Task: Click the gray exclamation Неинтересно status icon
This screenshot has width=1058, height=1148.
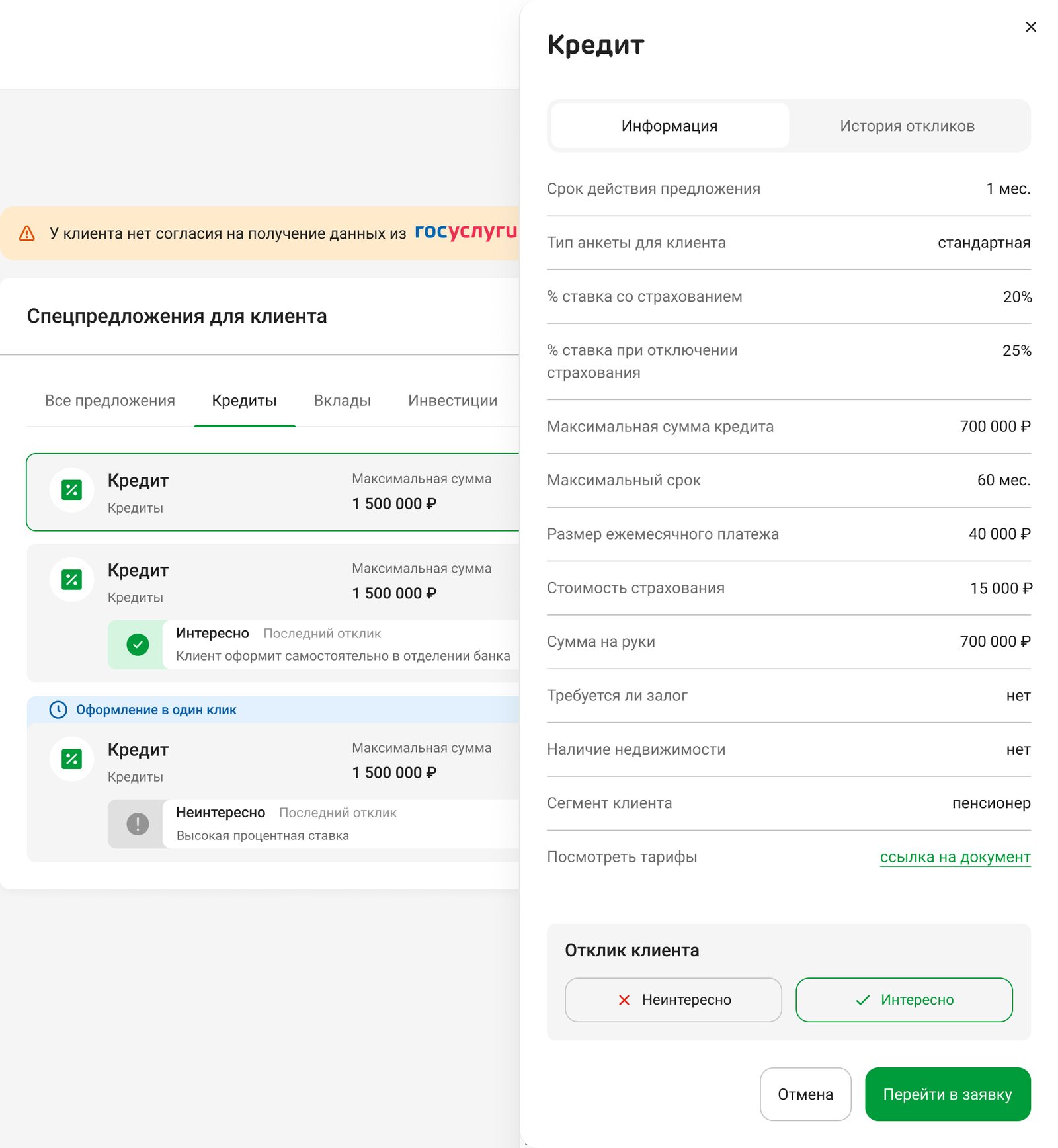Action: [138, 824]
